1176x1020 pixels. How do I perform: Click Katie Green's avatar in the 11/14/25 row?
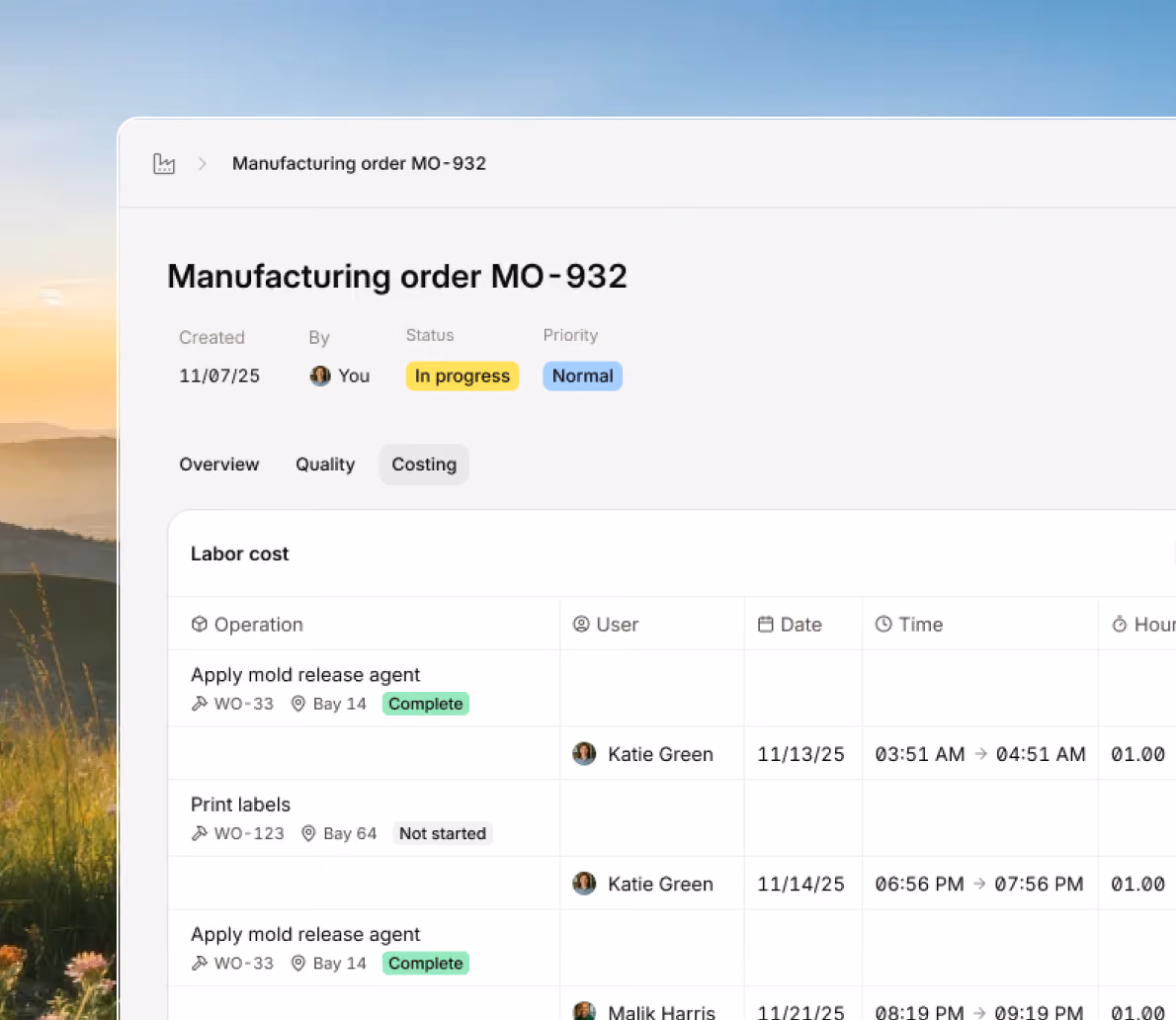584,884
